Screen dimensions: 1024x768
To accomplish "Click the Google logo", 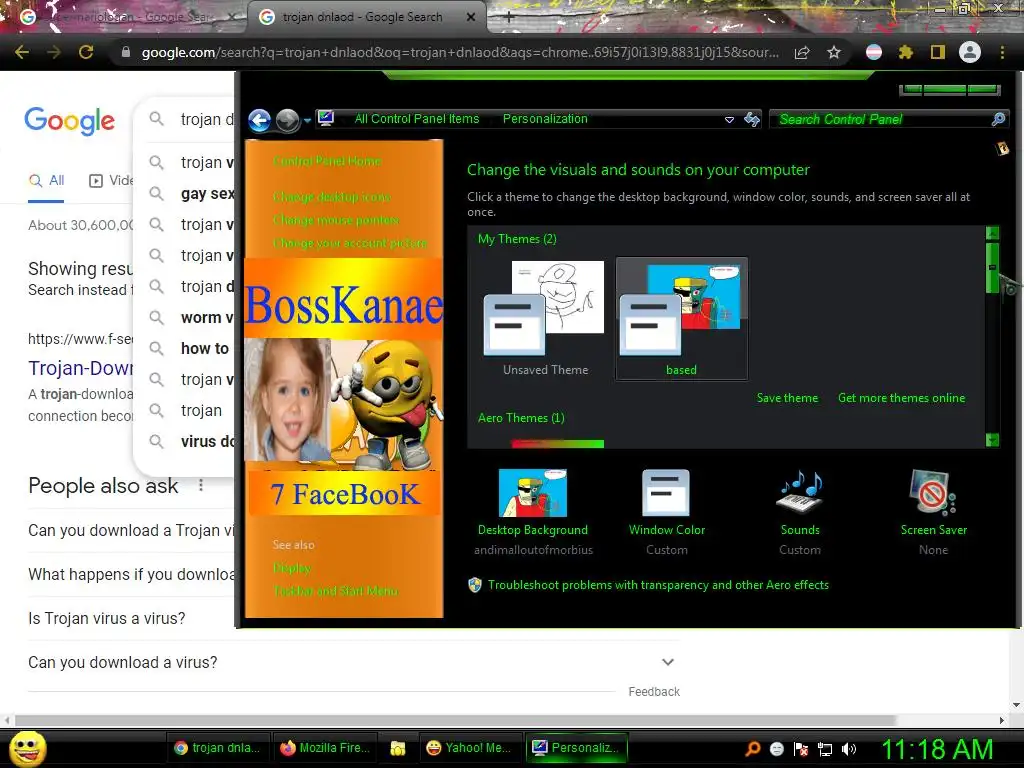I will point(69,121).
